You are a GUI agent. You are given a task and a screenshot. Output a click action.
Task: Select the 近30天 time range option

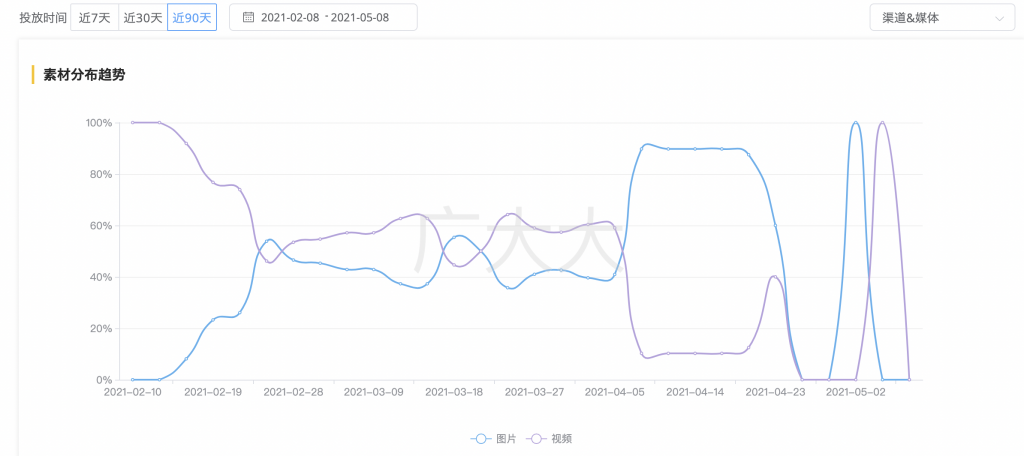tap(143, 18)
